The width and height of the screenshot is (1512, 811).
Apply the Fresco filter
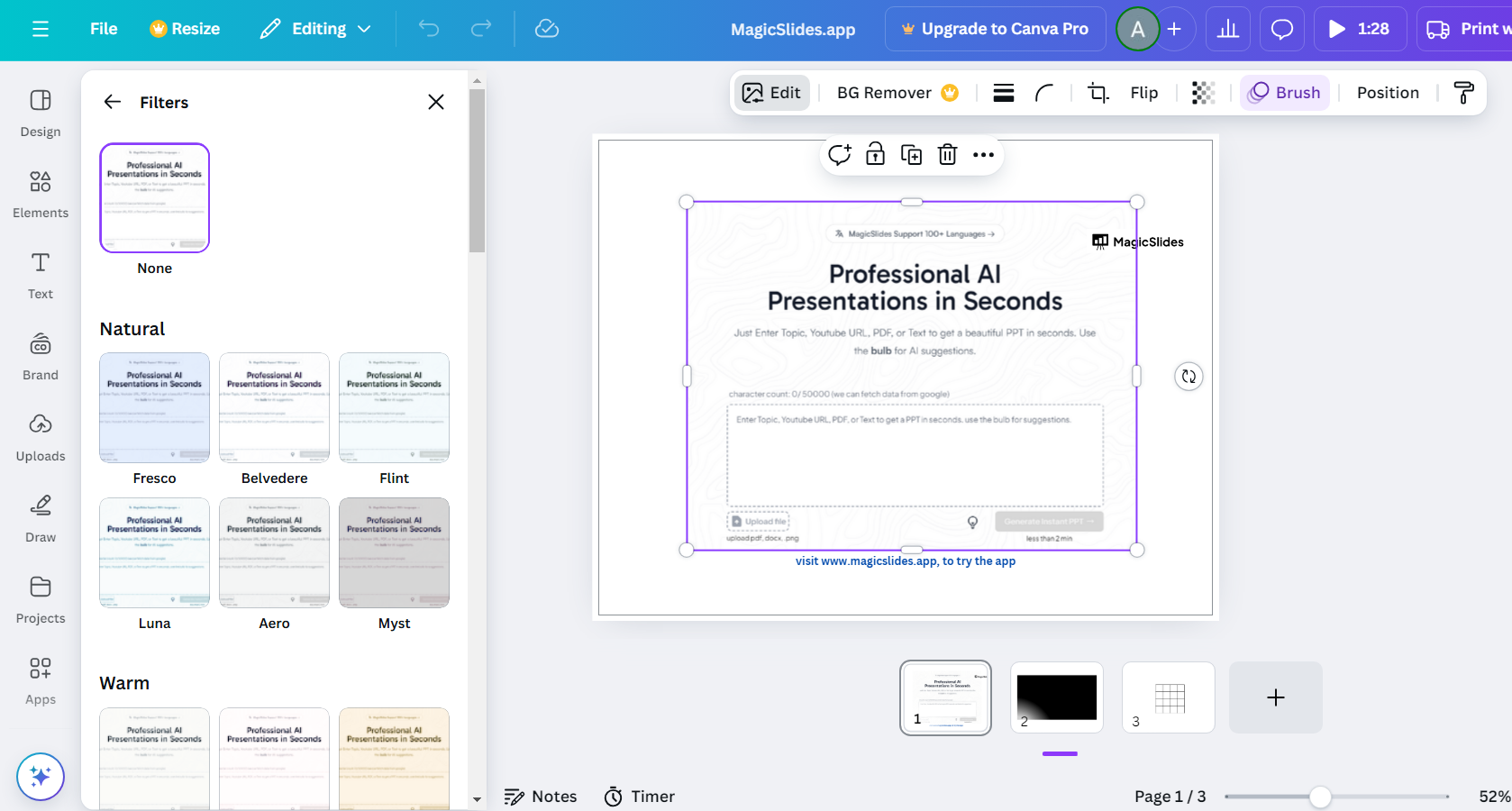(155, 407)
